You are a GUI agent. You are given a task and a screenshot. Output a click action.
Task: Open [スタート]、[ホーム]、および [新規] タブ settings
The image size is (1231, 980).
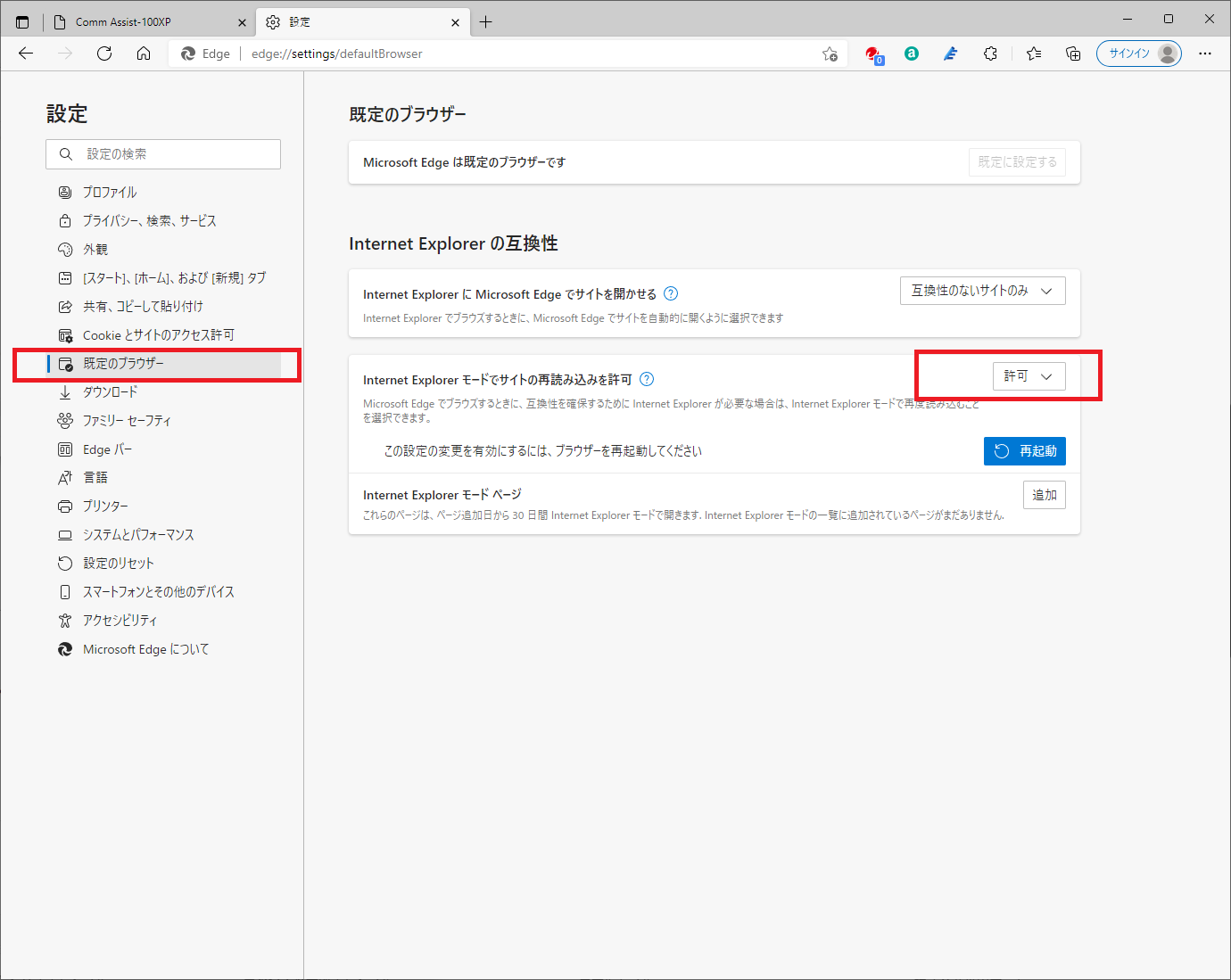tap(163, 278)
